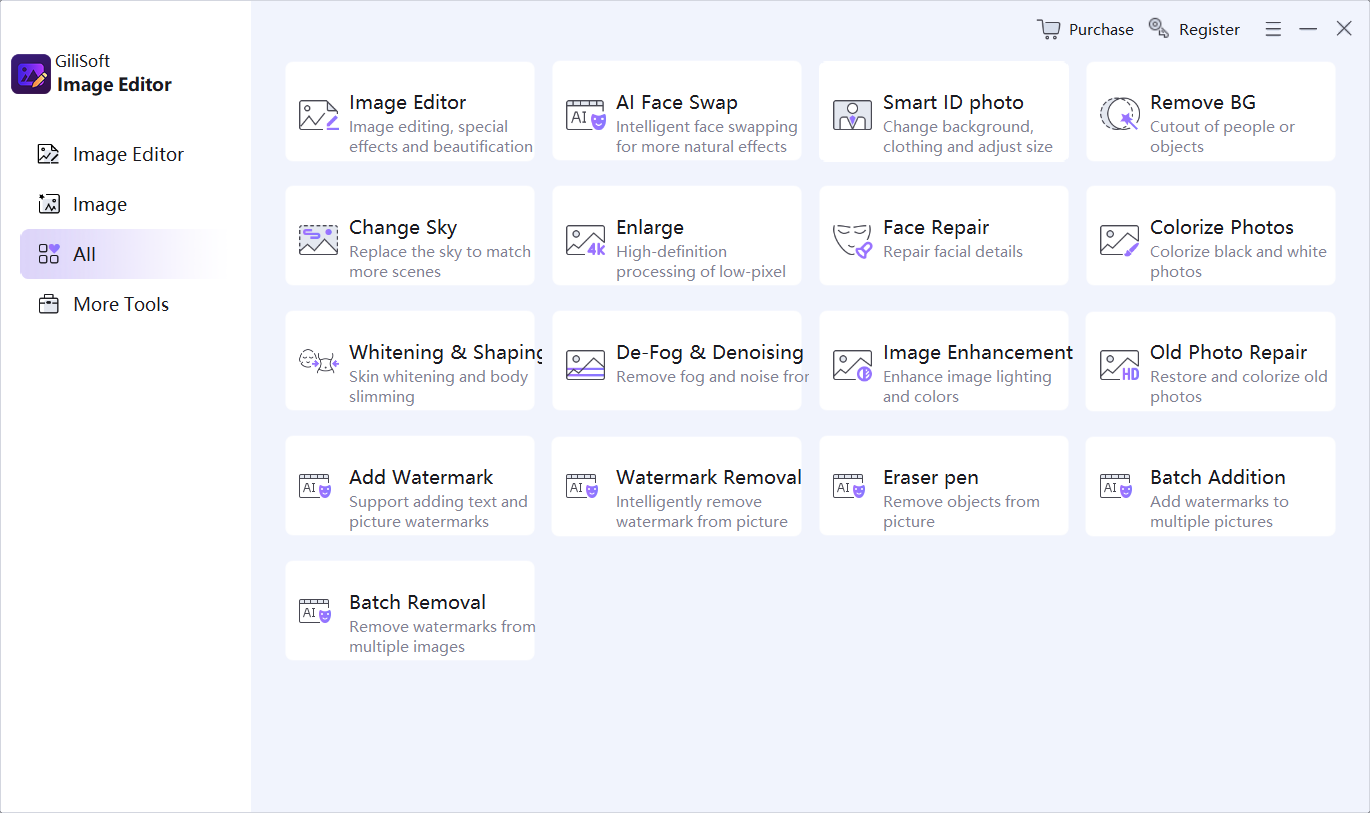Viewport: 1370px width, 813px height.
Task: Open the Purchase link
Action: coord(1101,30)
